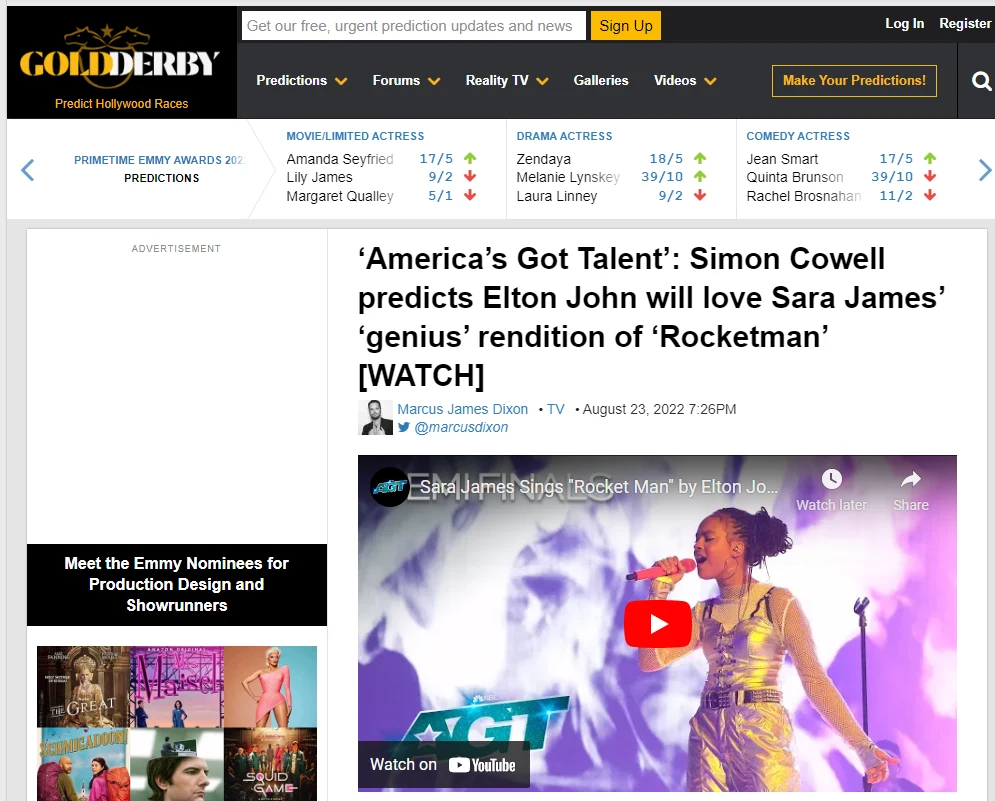995x801 pixels.
Task: Open the Galleries menu item
Action: pos(601,81)
